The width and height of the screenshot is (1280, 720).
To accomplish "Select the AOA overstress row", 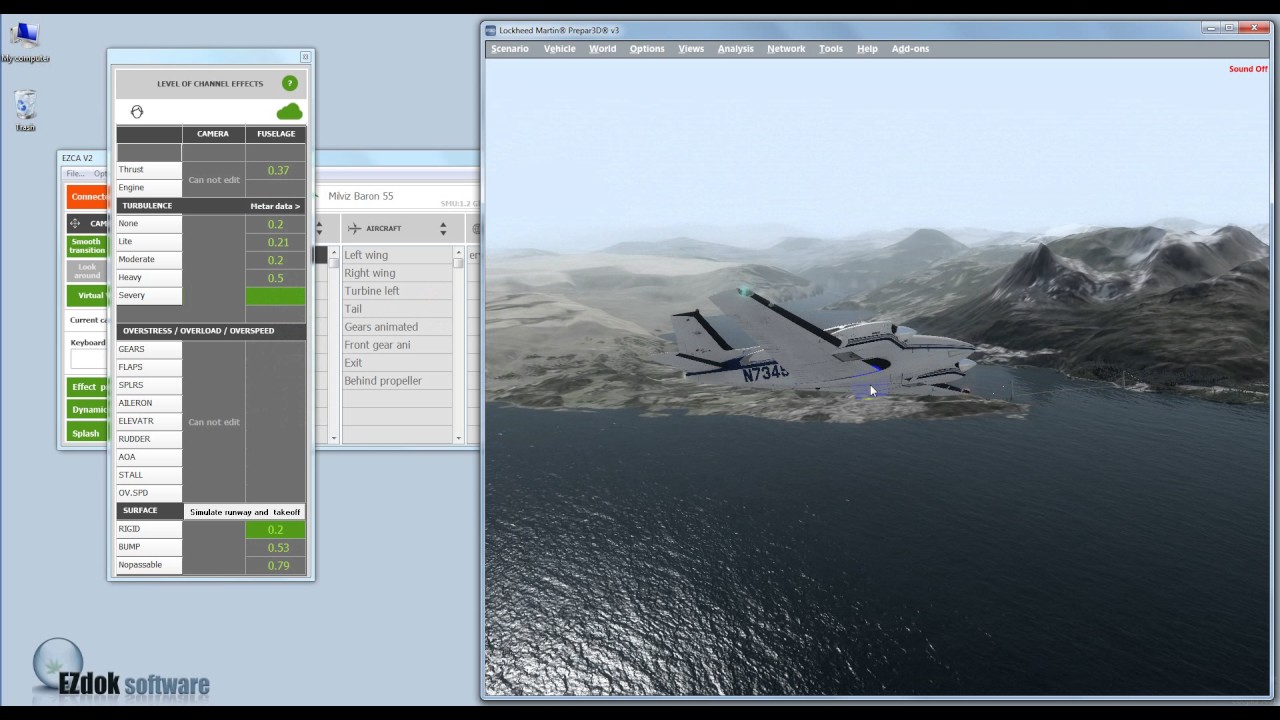I will click(149, 458).
